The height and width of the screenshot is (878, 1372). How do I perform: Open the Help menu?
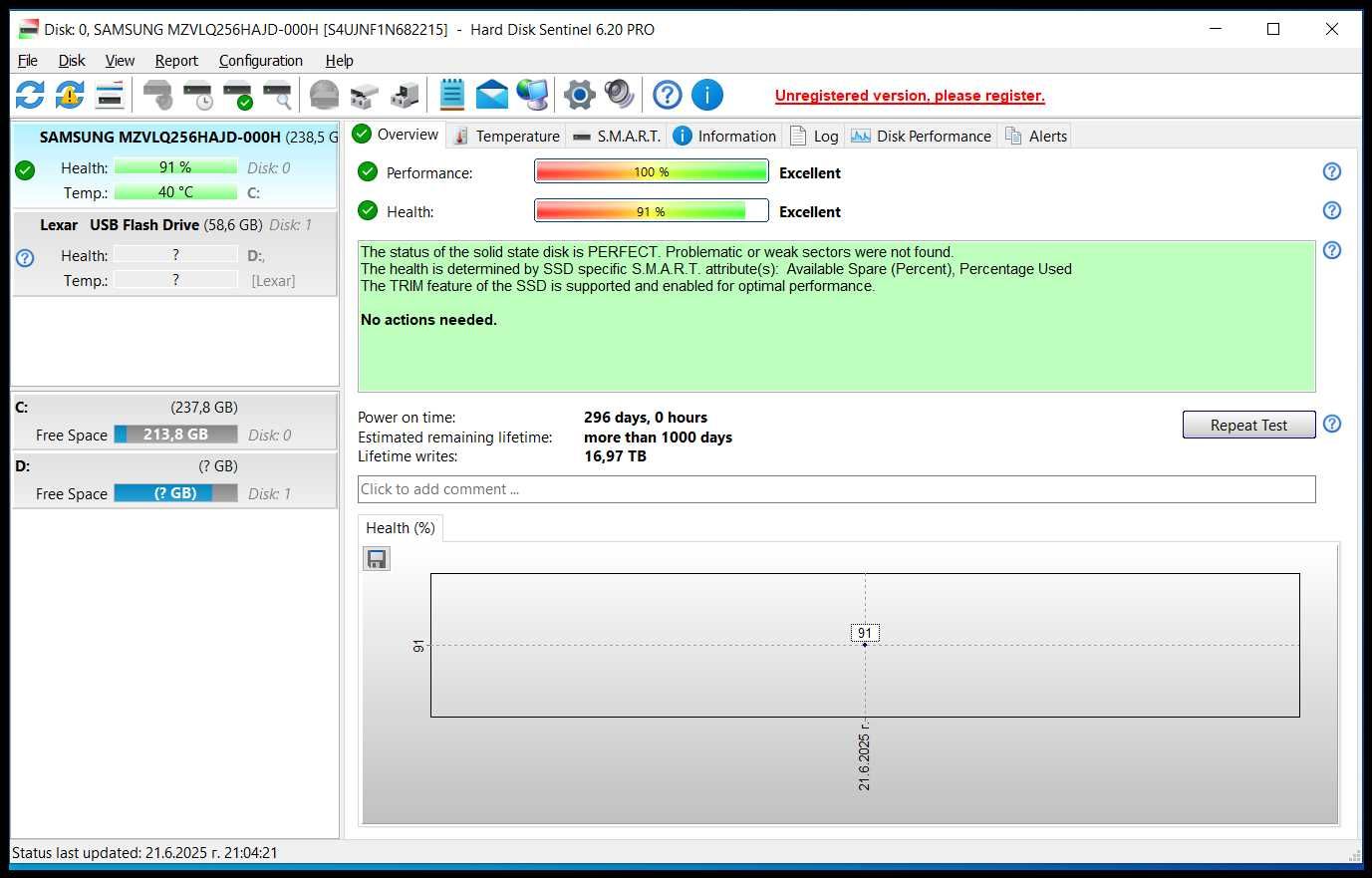coord(340,61)
